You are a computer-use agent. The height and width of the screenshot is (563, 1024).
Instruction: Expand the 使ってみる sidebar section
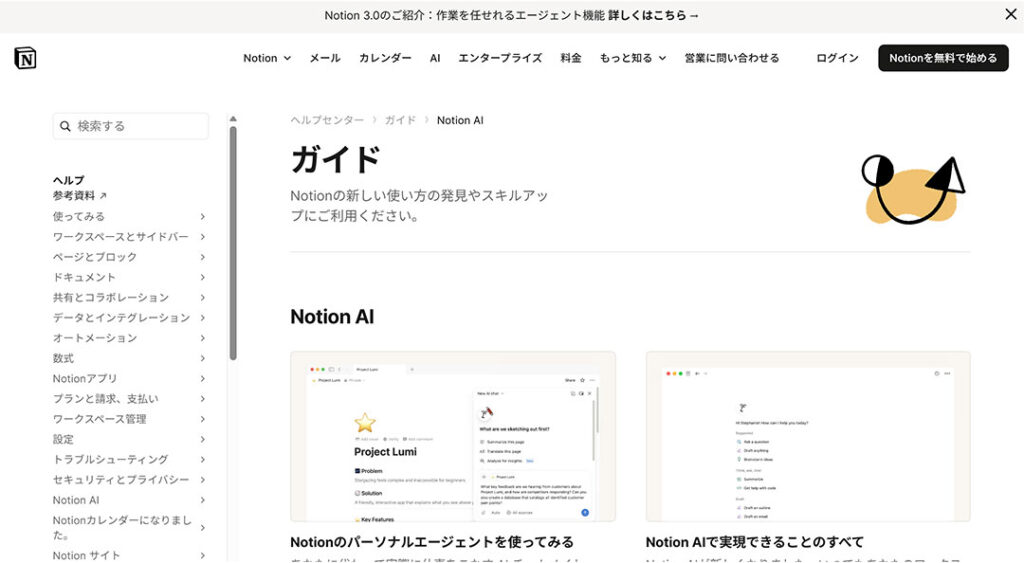[x=202, y=216]
